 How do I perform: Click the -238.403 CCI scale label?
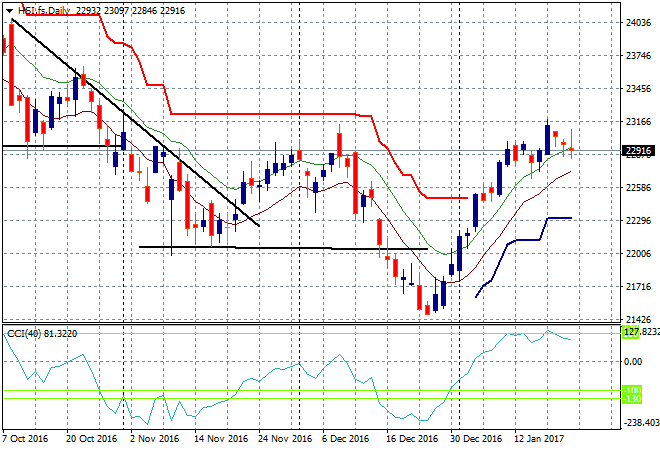click(x=642, y=423)
